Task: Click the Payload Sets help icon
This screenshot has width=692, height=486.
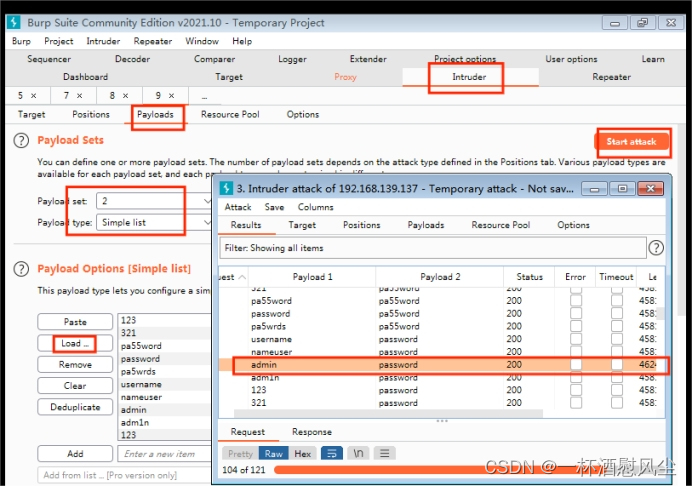Action: pos(21,141)
